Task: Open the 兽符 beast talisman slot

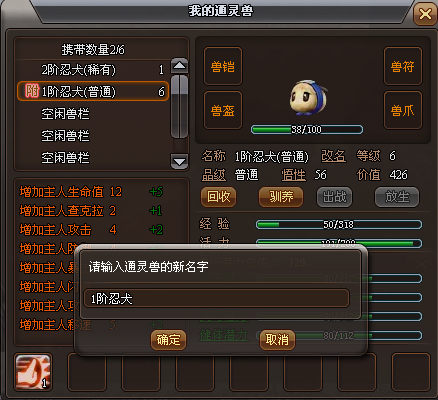Action: click(x=403, y=66)
